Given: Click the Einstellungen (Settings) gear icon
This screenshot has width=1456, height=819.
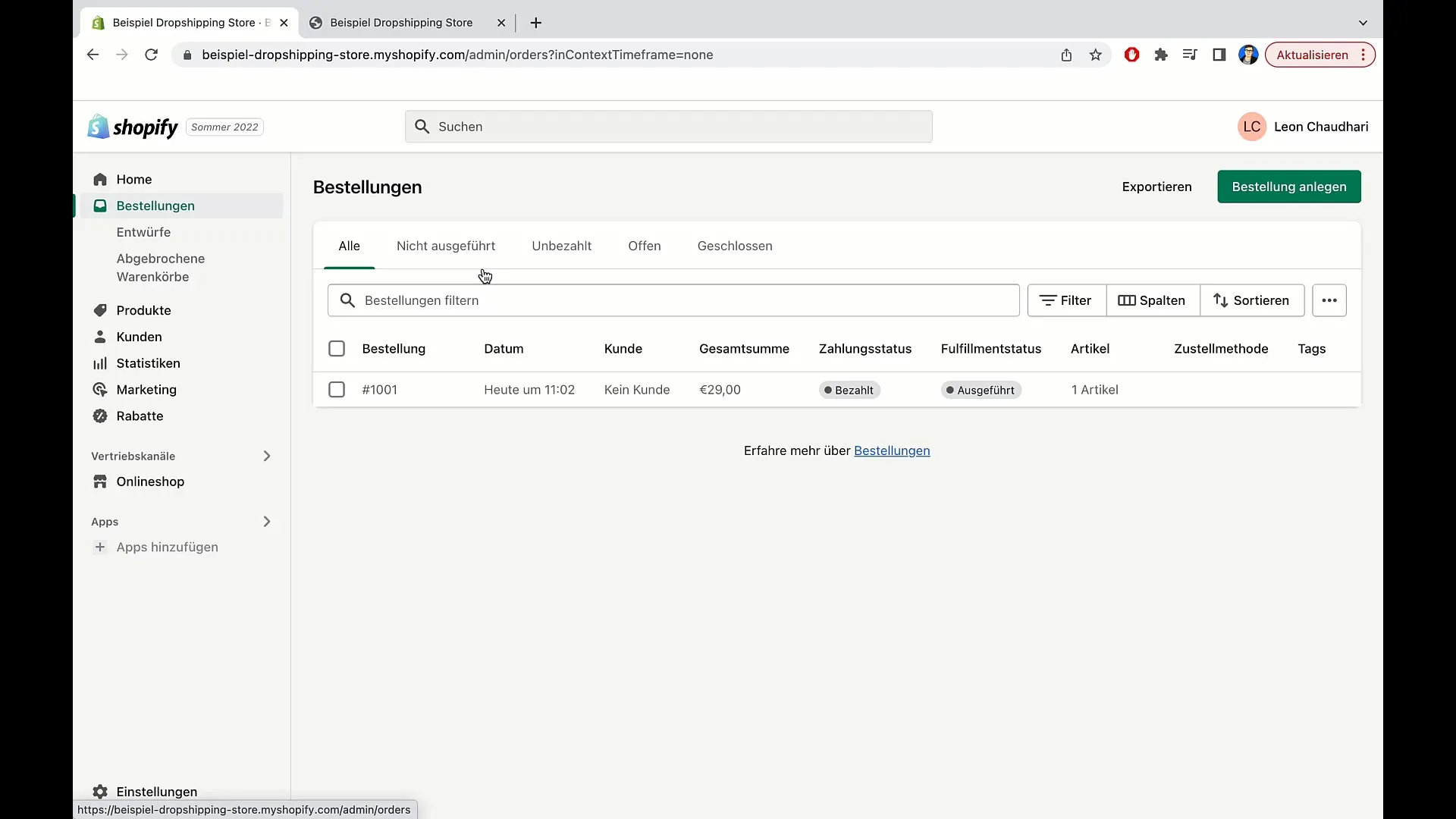Looking at the screenshot, I should click(x=99, y=791).
